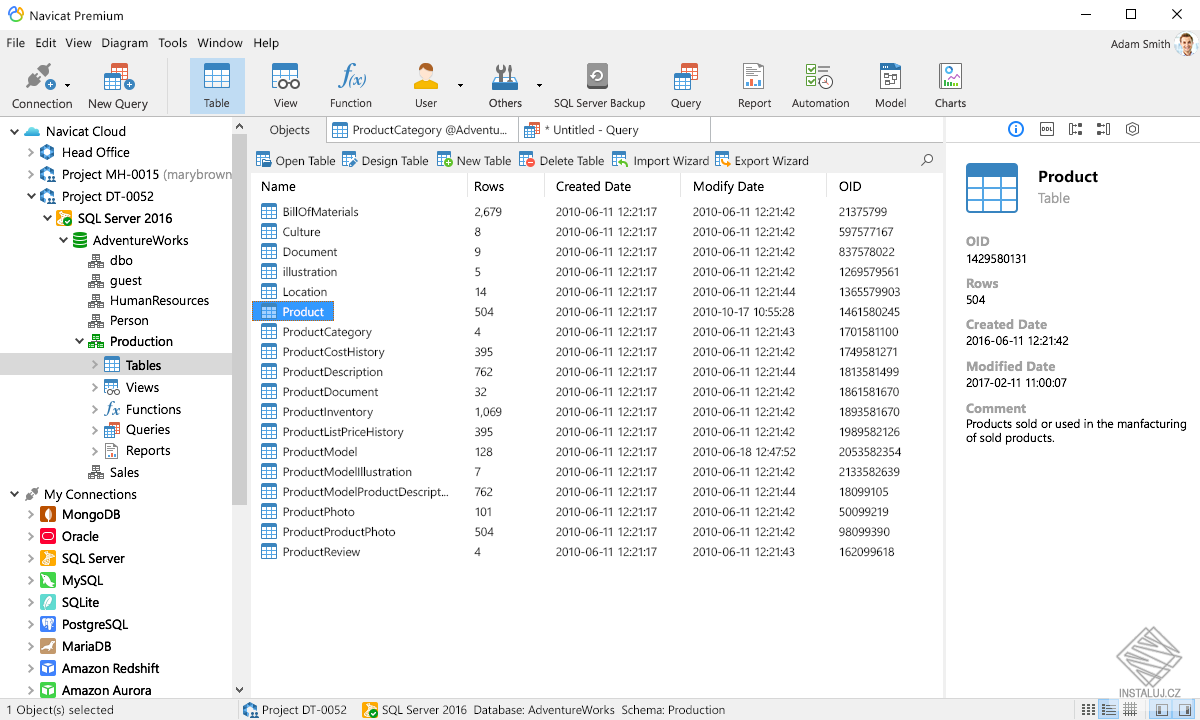1200x720 pixels.
Task: Open the Window menu
Action: coord(220,43)
